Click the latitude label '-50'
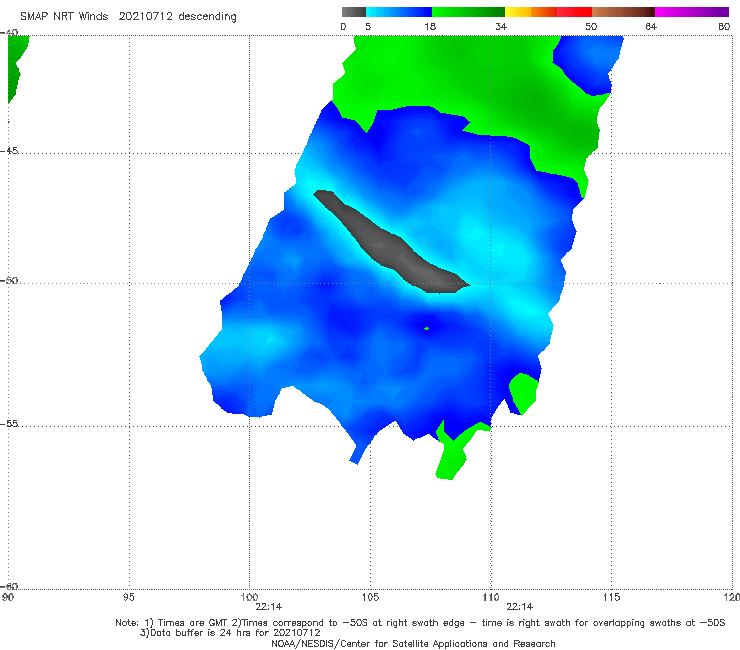 [x=9, y=280]
